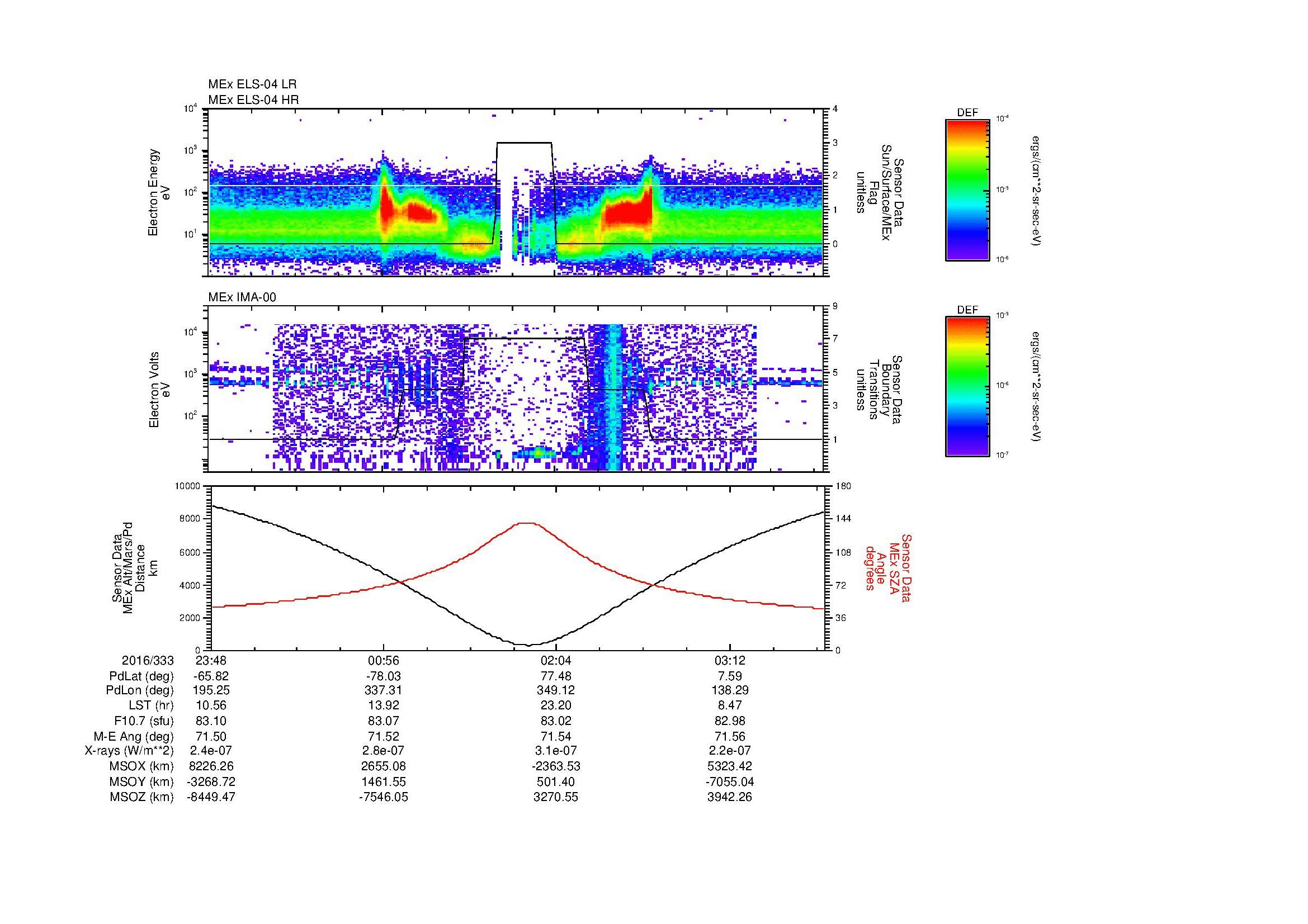The height and width of the screenshot is (924, 1308).
Task: Click the flag step plateau in ELS plot
Action: [524, 143]
